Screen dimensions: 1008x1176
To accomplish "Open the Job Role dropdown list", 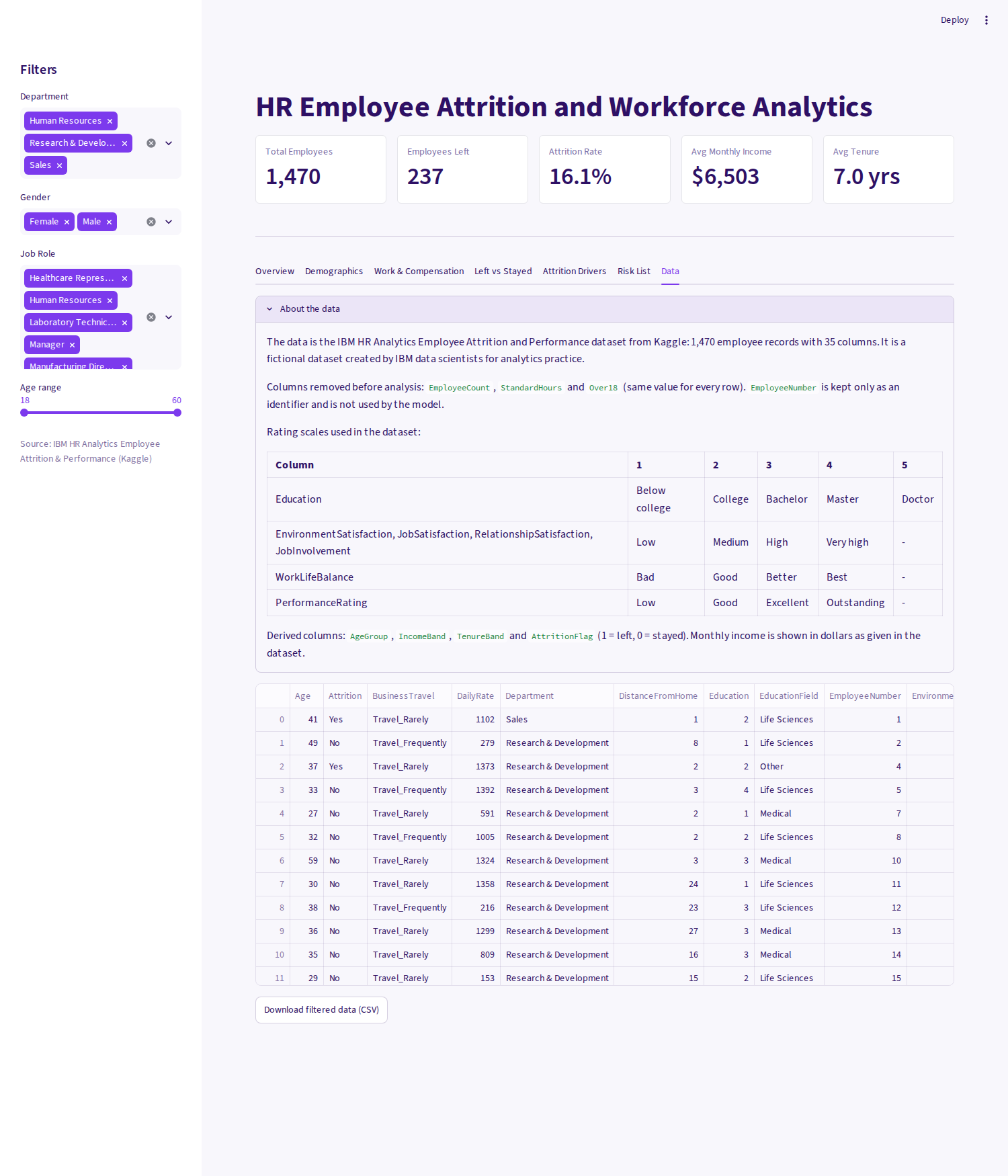I will (169, 317).
